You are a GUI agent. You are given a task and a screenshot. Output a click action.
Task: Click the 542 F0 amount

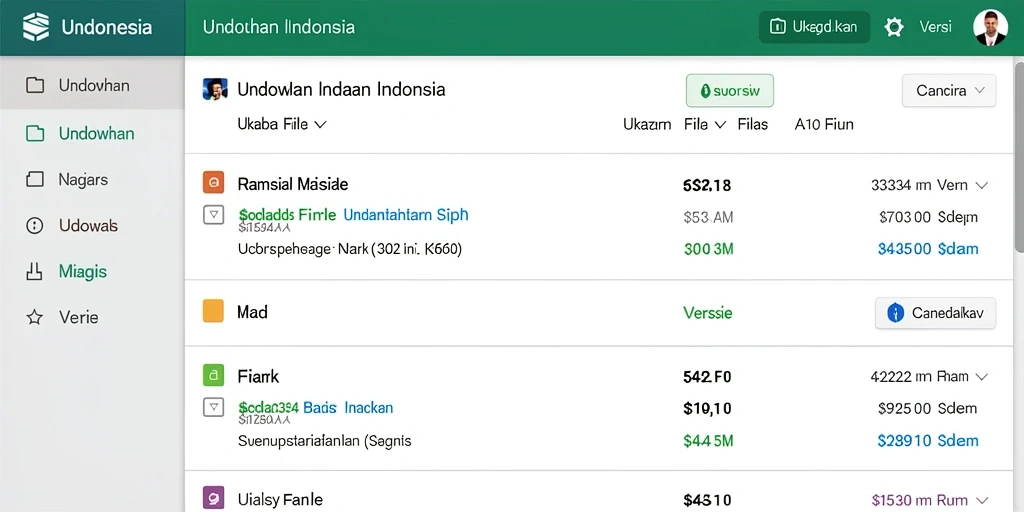click(x=707, y=377)
